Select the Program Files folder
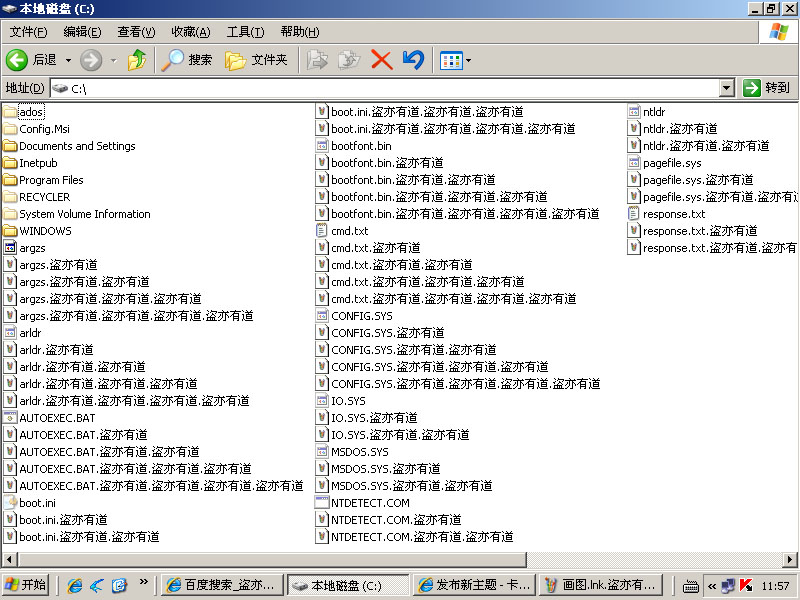Viewport: 800px width, 600px height. point(43,180)
